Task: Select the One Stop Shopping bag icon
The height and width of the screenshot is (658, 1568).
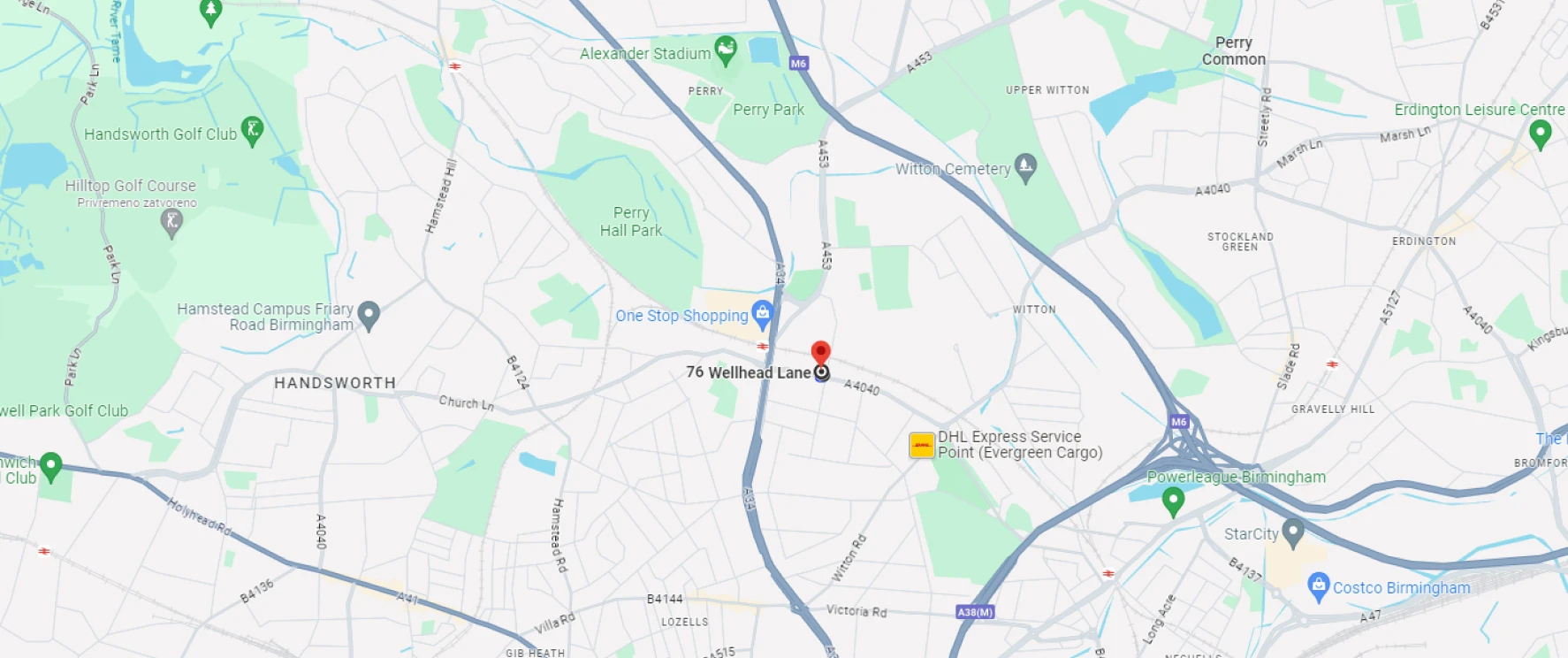Action: 762,314
